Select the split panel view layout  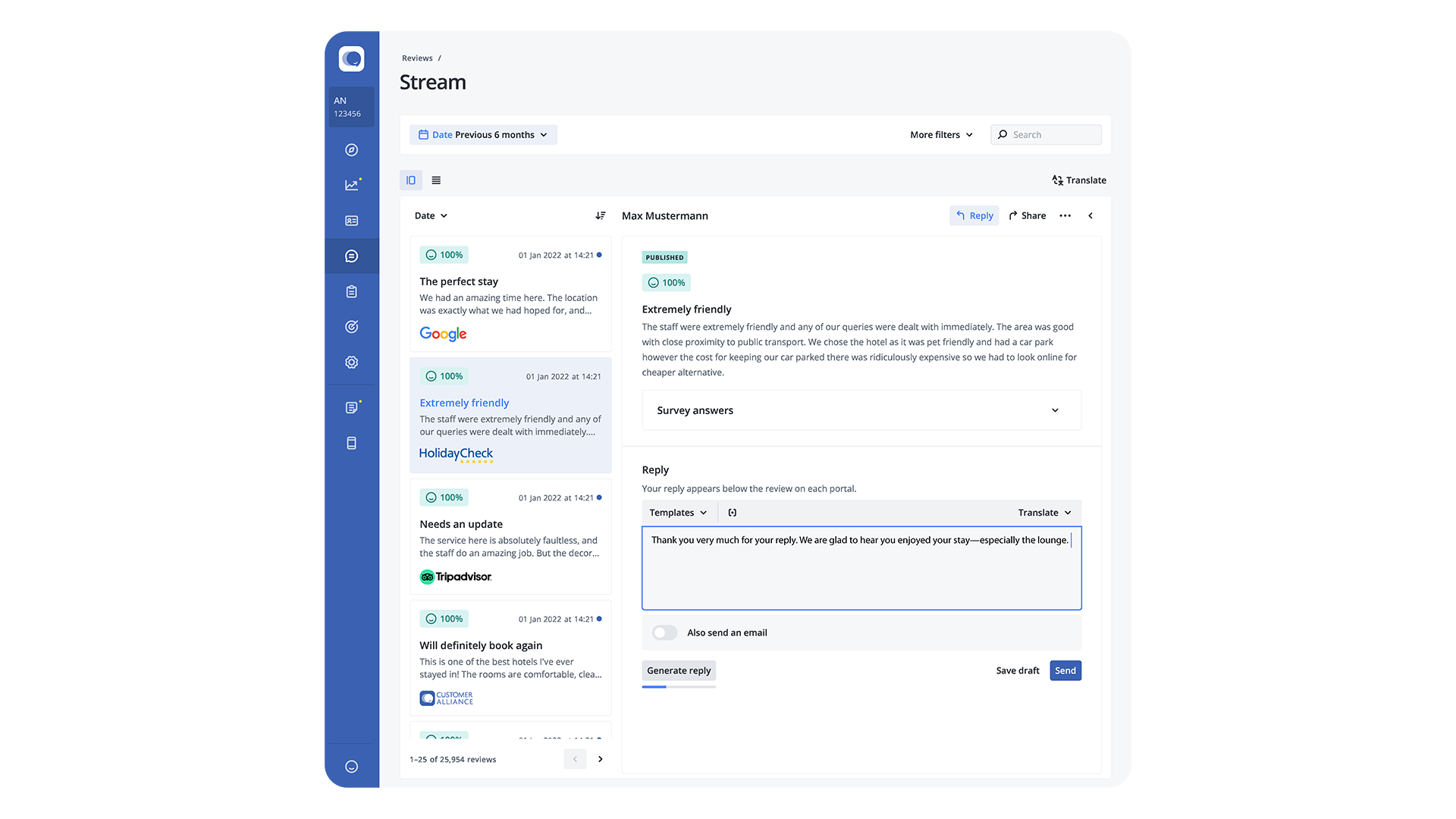click(410, 180)
